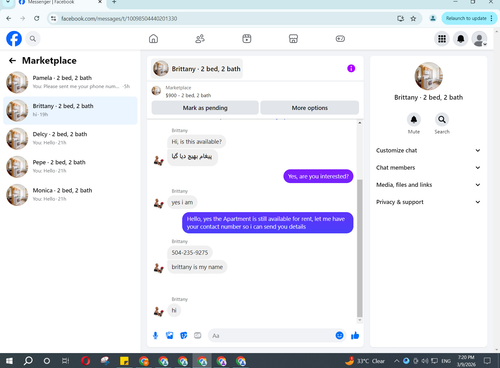
Task: Attach a file using the image icon
Action: (x=169, y=335)
